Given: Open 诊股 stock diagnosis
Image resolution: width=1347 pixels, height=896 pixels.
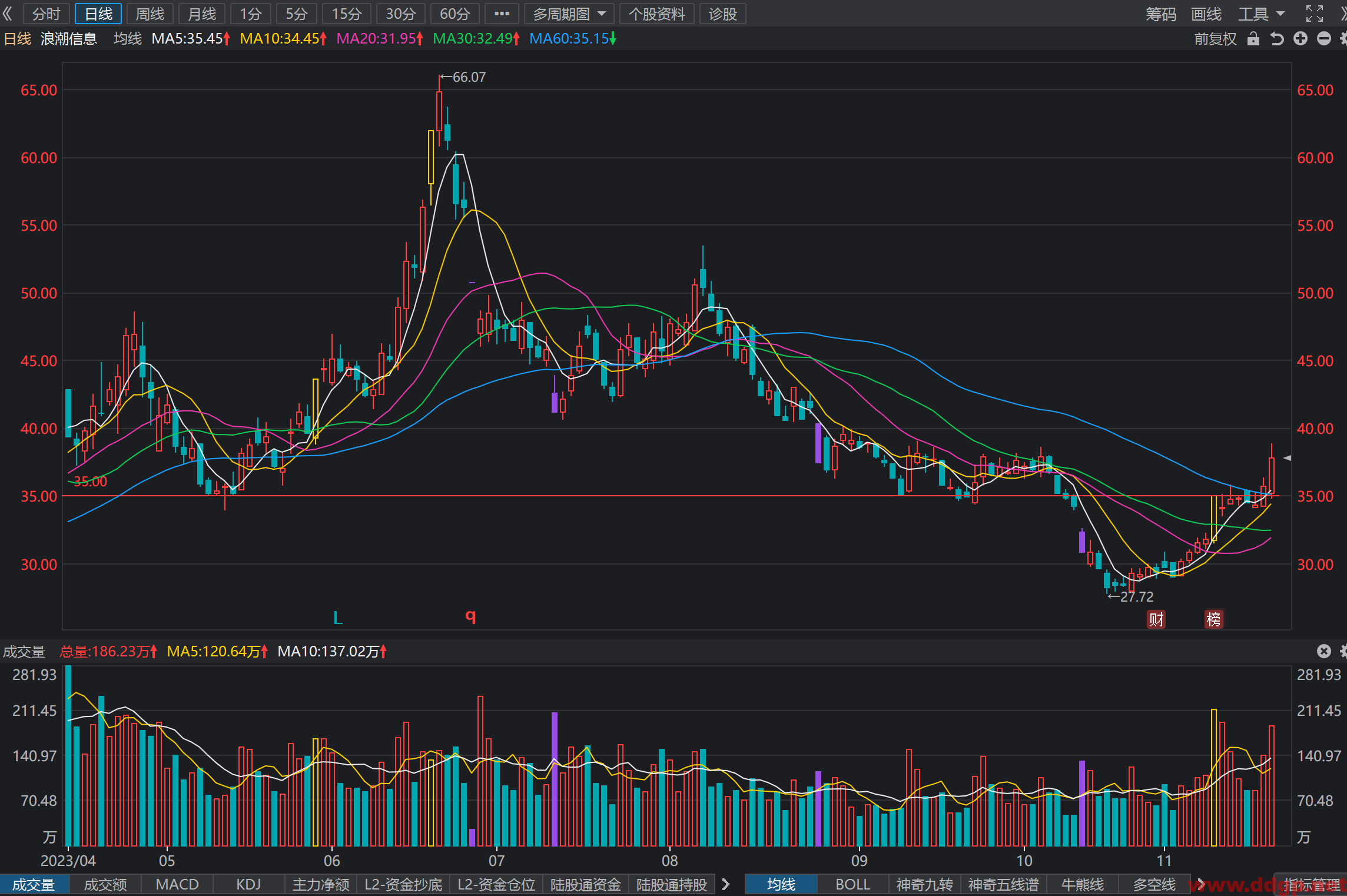Looking at the screenshot, I should coord(723,14).
